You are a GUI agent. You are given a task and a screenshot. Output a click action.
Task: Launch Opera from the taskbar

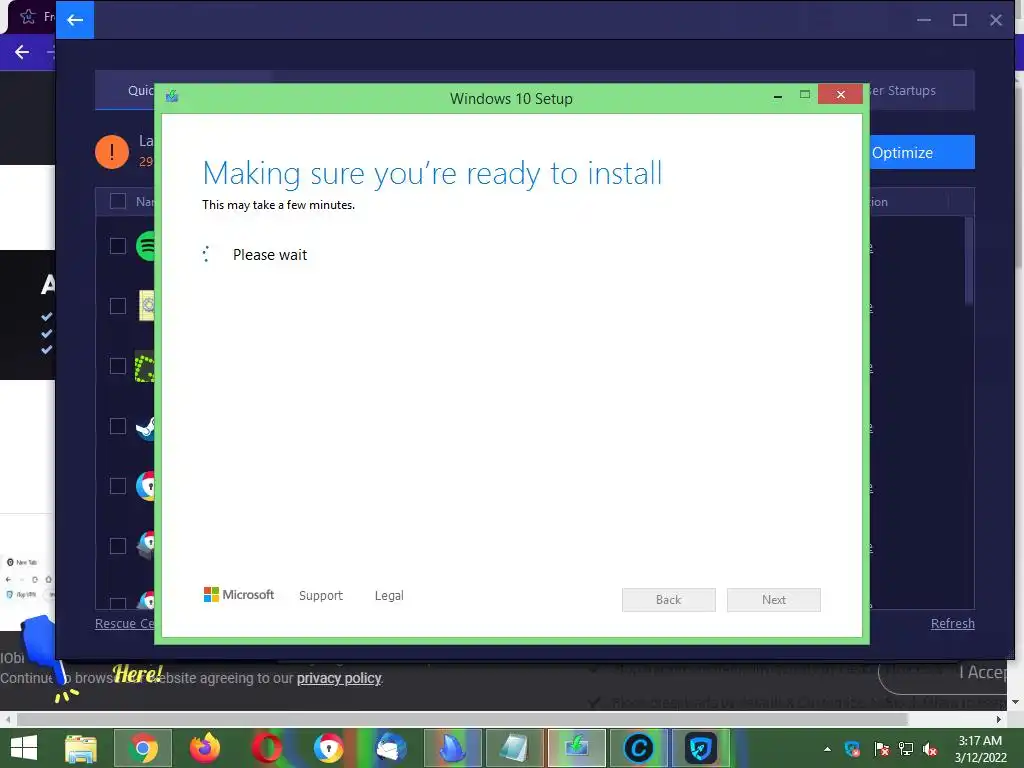pyautogui.click(x=267, y=748)
